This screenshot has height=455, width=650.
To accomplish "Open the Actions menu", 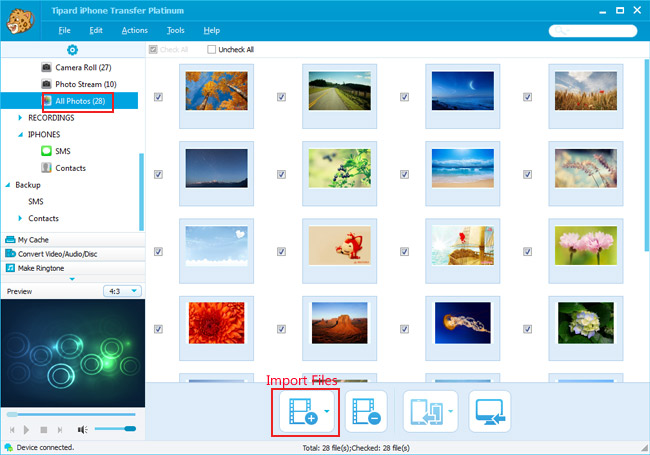I will 135,30.
